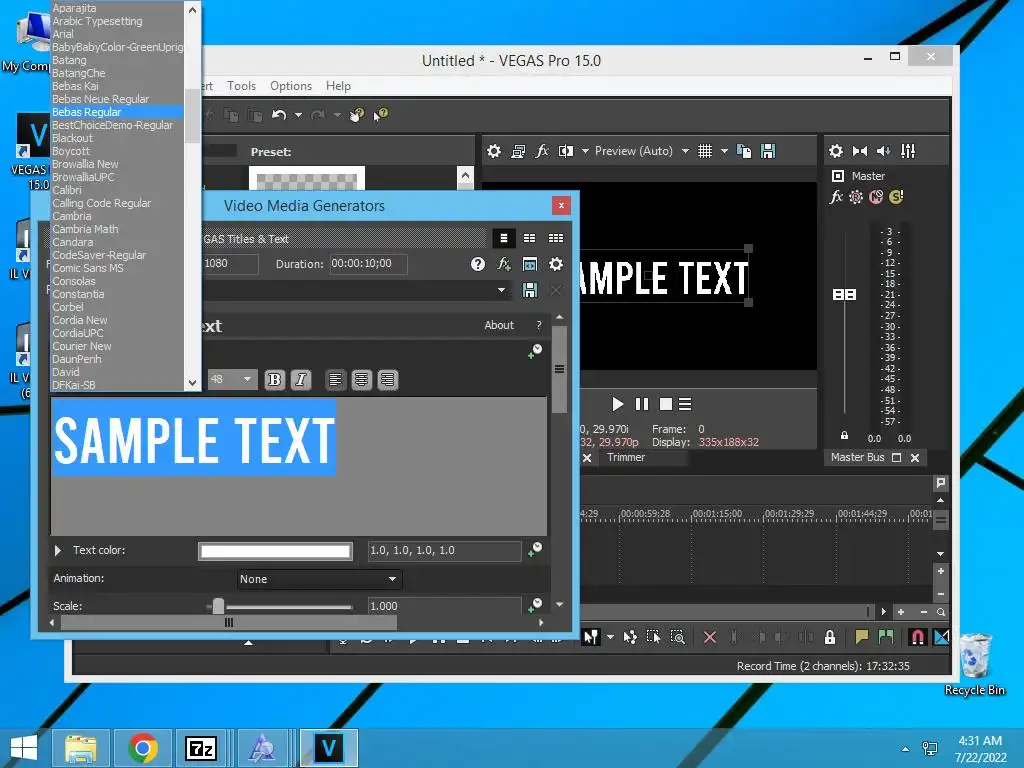Select the Normal Edit tool on timeline toolbar
Image resolution: width=1024 pixels, height=768 pixels.
tap(591, 637)
